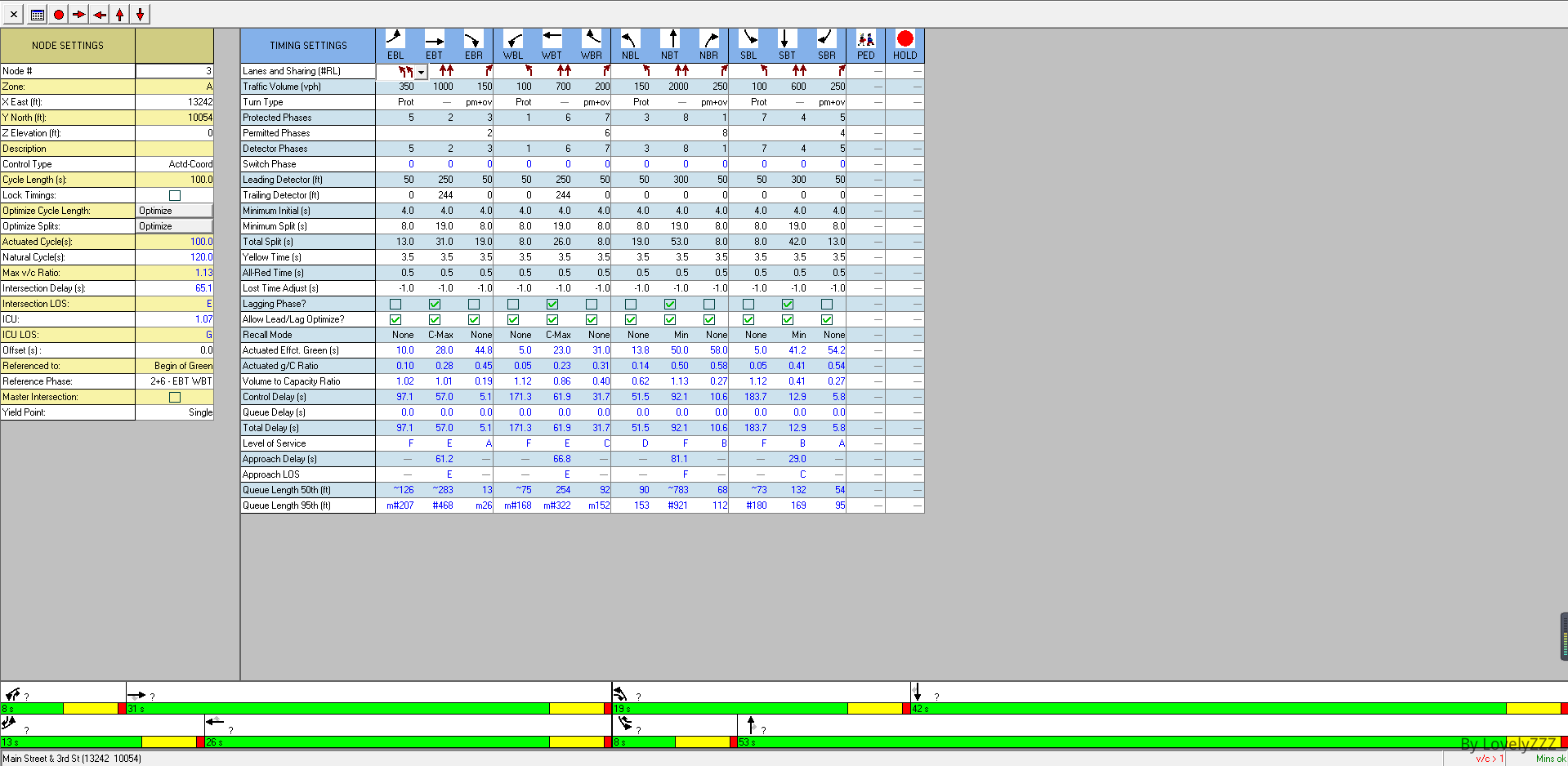Select the 42 s southbound split bar
This screenshot has height=766, width=1568.
click(1239, 708)
